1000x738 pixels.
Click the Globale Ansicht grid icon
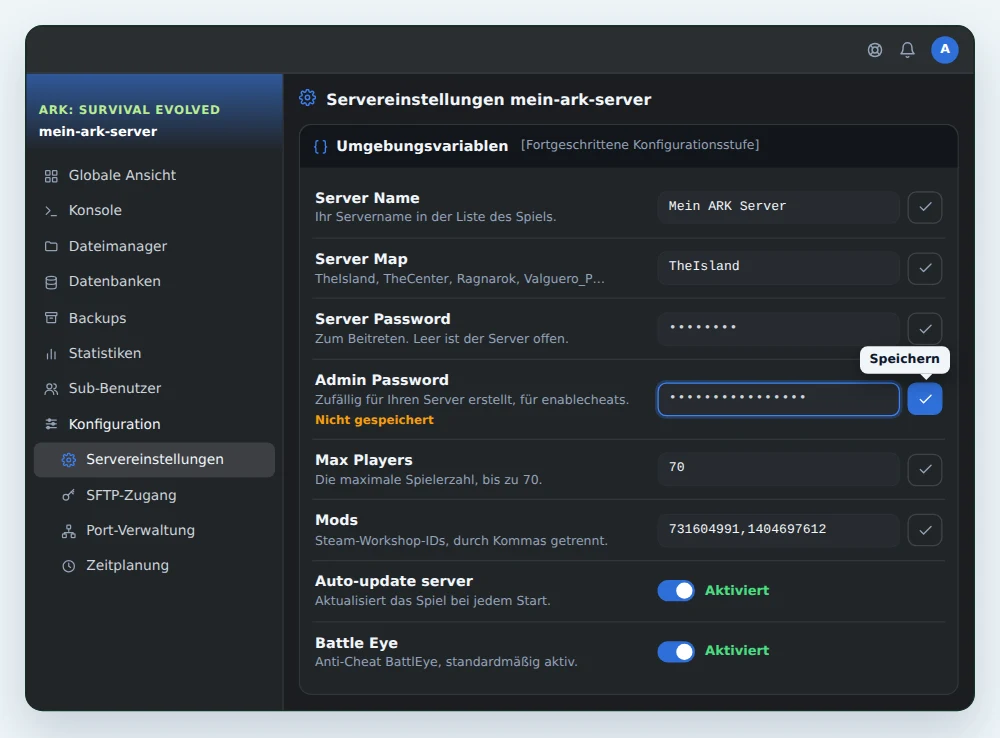pyautogui.click(x=51, y=176)
